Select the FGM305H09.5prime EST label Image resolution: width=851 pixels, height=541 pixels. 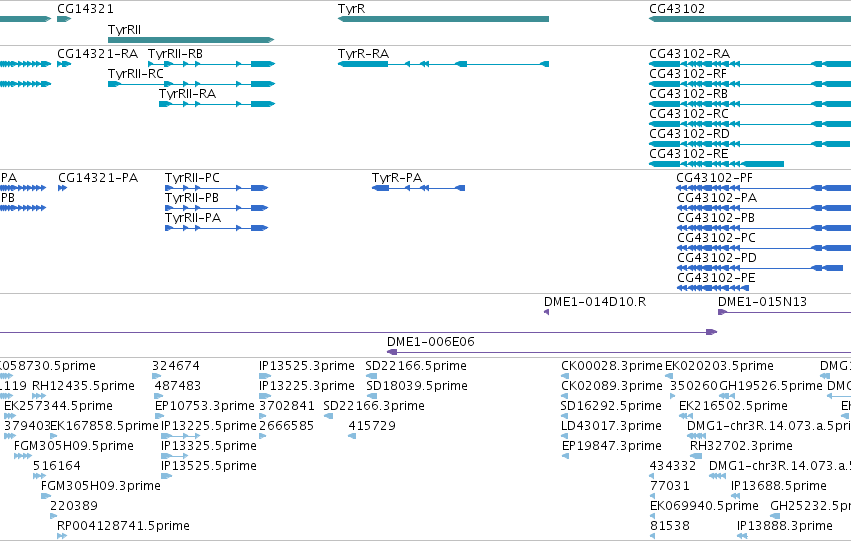tap(73, 447)
